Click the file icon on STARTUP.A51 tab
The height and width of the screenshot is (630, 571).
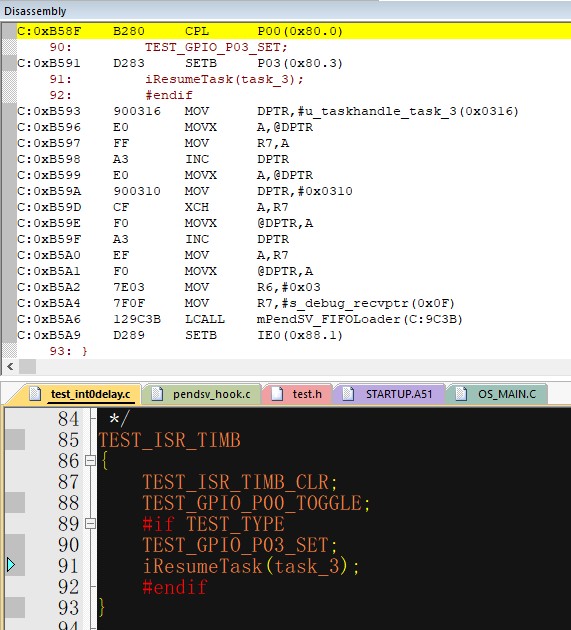tap(348, 394)
